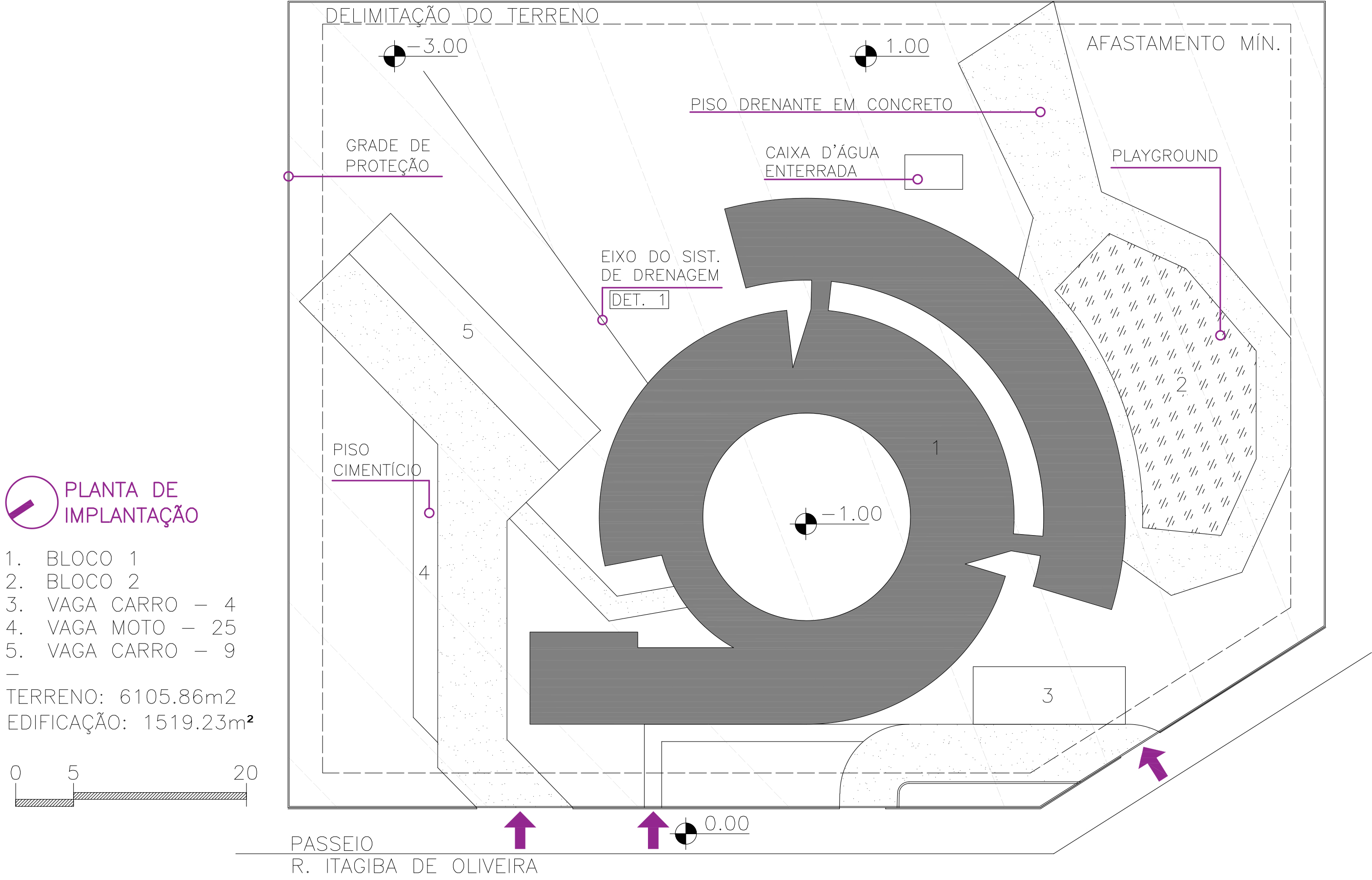Click the parking rectangle numbered 3
1372x880 pixels.
(1049, 696)
